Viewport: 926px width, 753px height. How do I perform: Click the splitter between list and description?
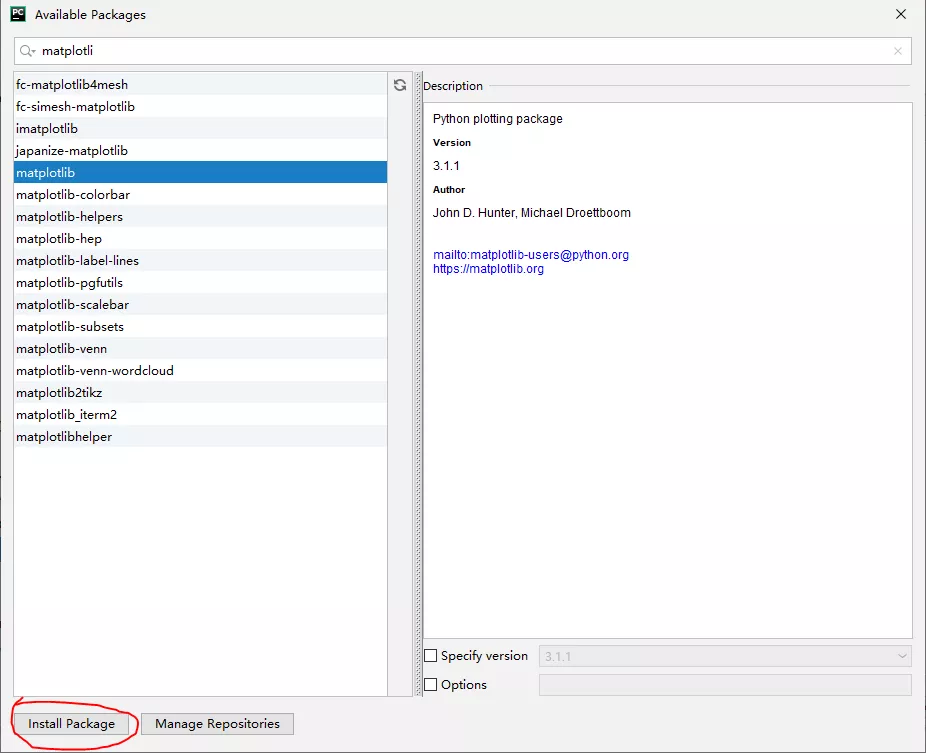point(418,384)
